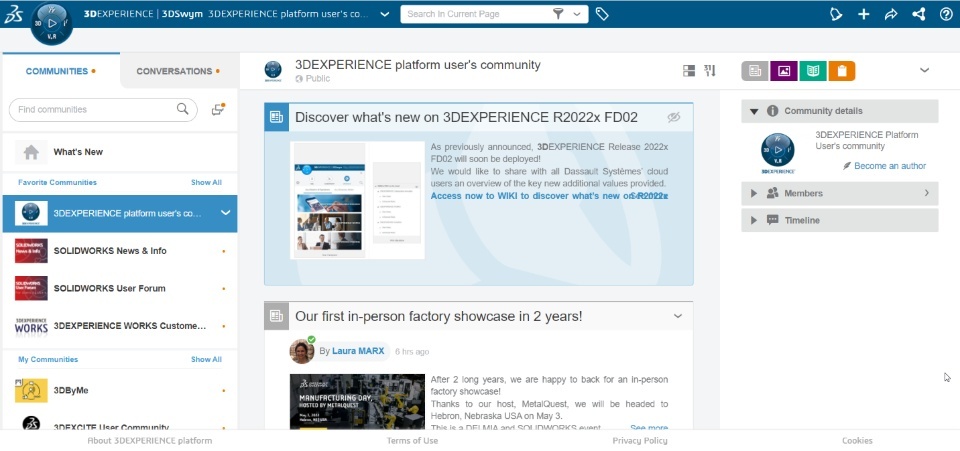Viewport: 960px width, 451px height.
Task: Open the notifications flag icon
Action: point(836,14)
